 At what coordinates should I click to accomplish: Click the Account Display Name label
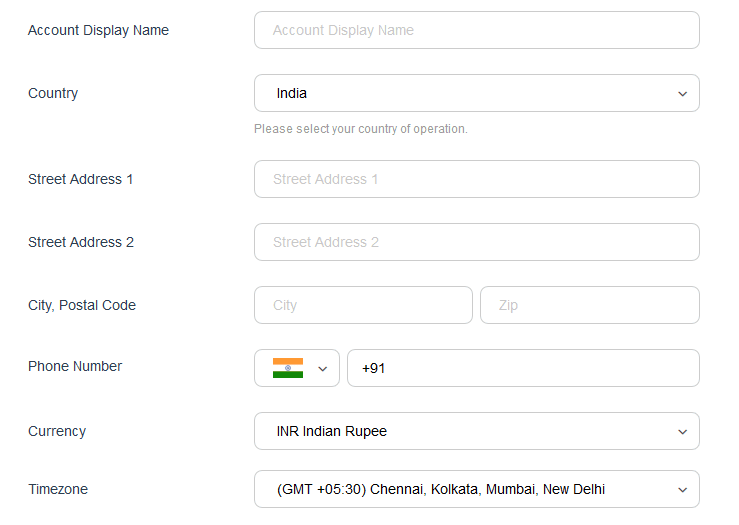[98, 30]
